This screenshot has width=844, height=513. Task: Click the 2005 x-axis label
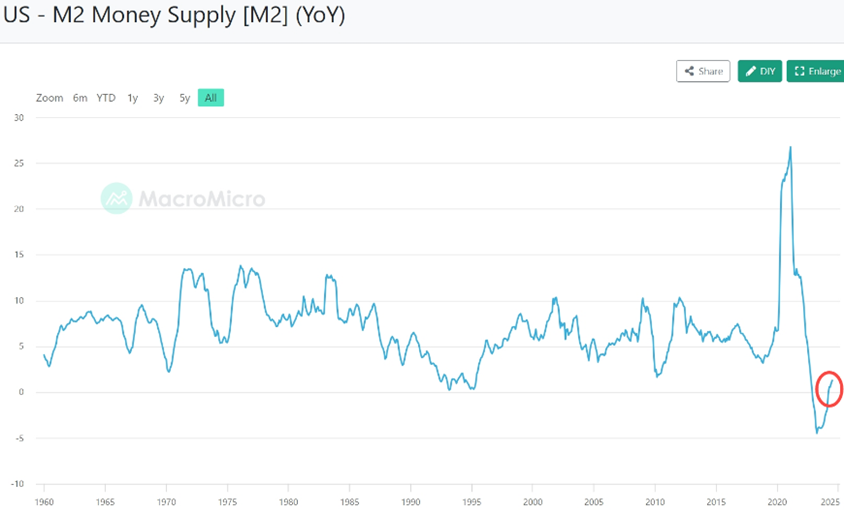point(594,502)
